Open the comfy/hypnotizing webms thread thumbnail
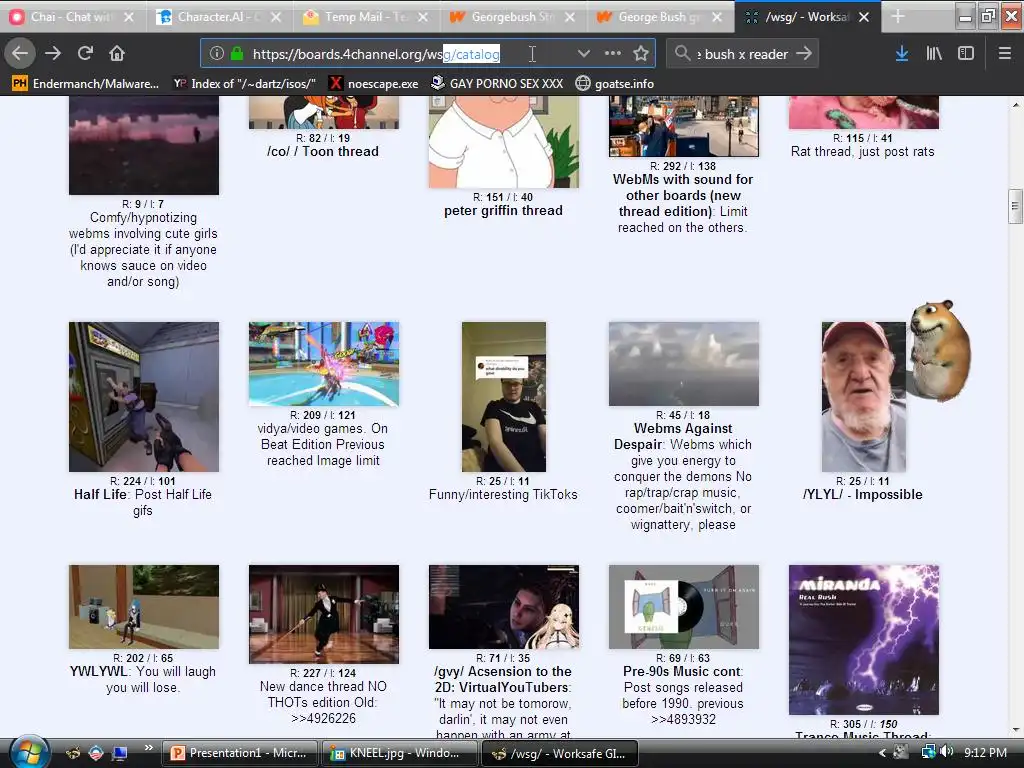The image size is (1024, 768). 144,145
